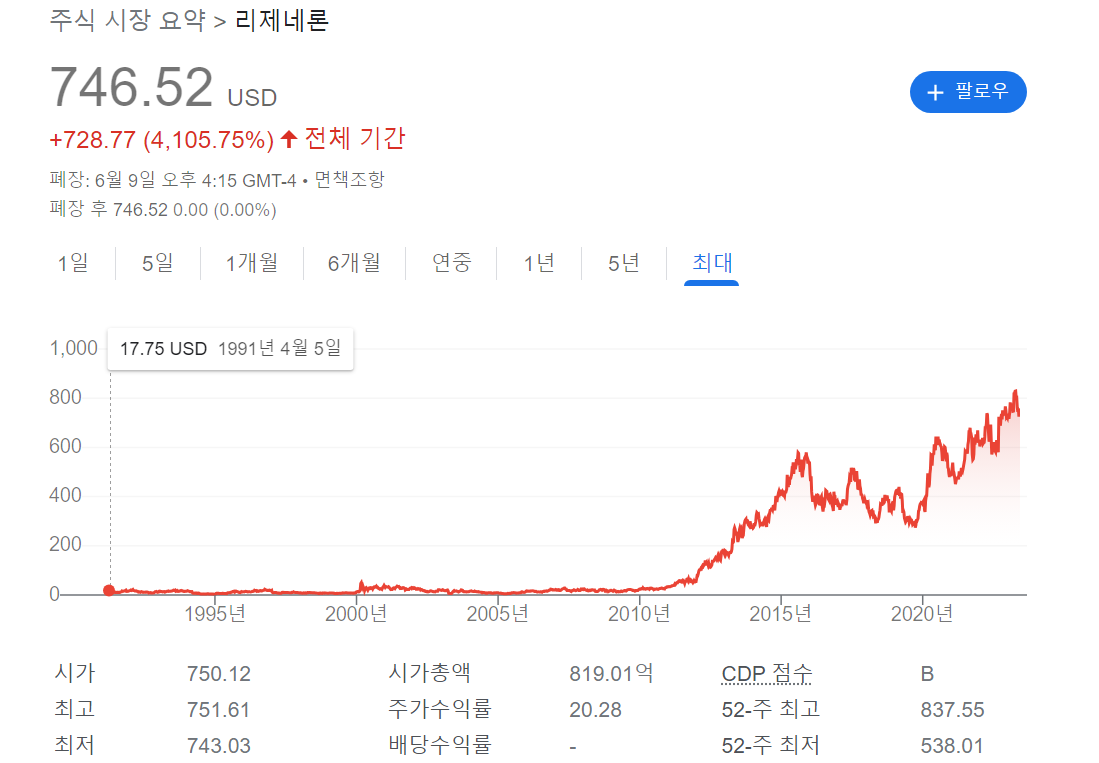Click the 52-주 최고 label
The height and width of the screenshot is (763, 1099).
coord(771,709)
